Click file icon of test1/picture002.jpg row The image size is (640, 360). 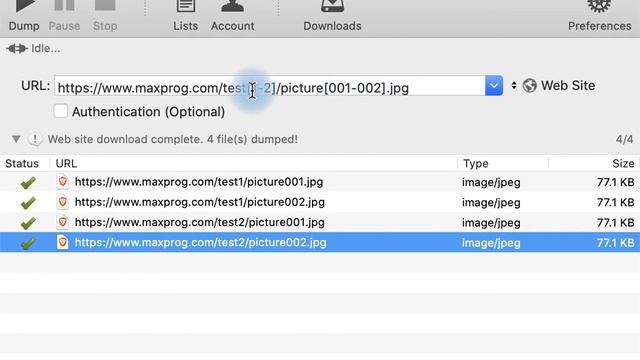[62, 202]
